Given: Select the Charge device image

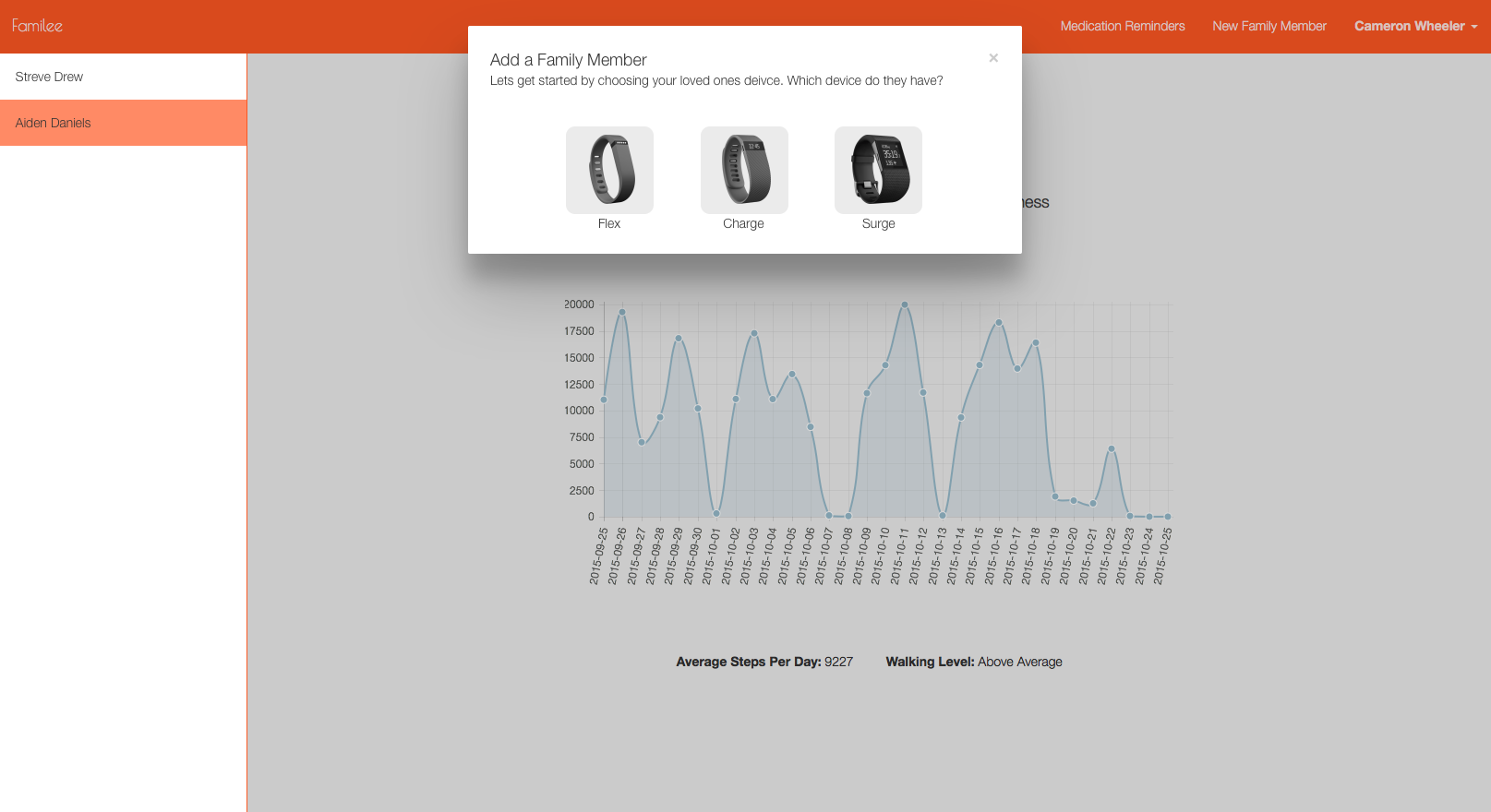Looking at the screenshot, I should coord(744,170).
